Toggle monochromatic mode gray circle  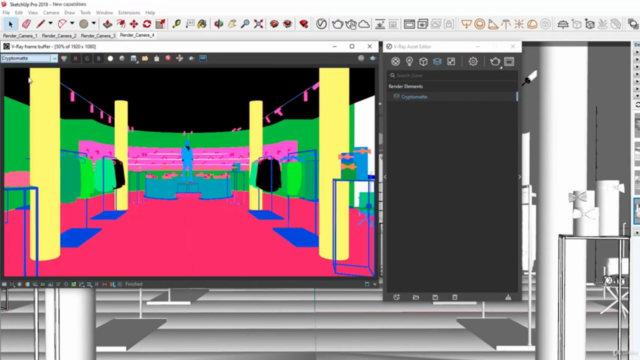[122, 59]
